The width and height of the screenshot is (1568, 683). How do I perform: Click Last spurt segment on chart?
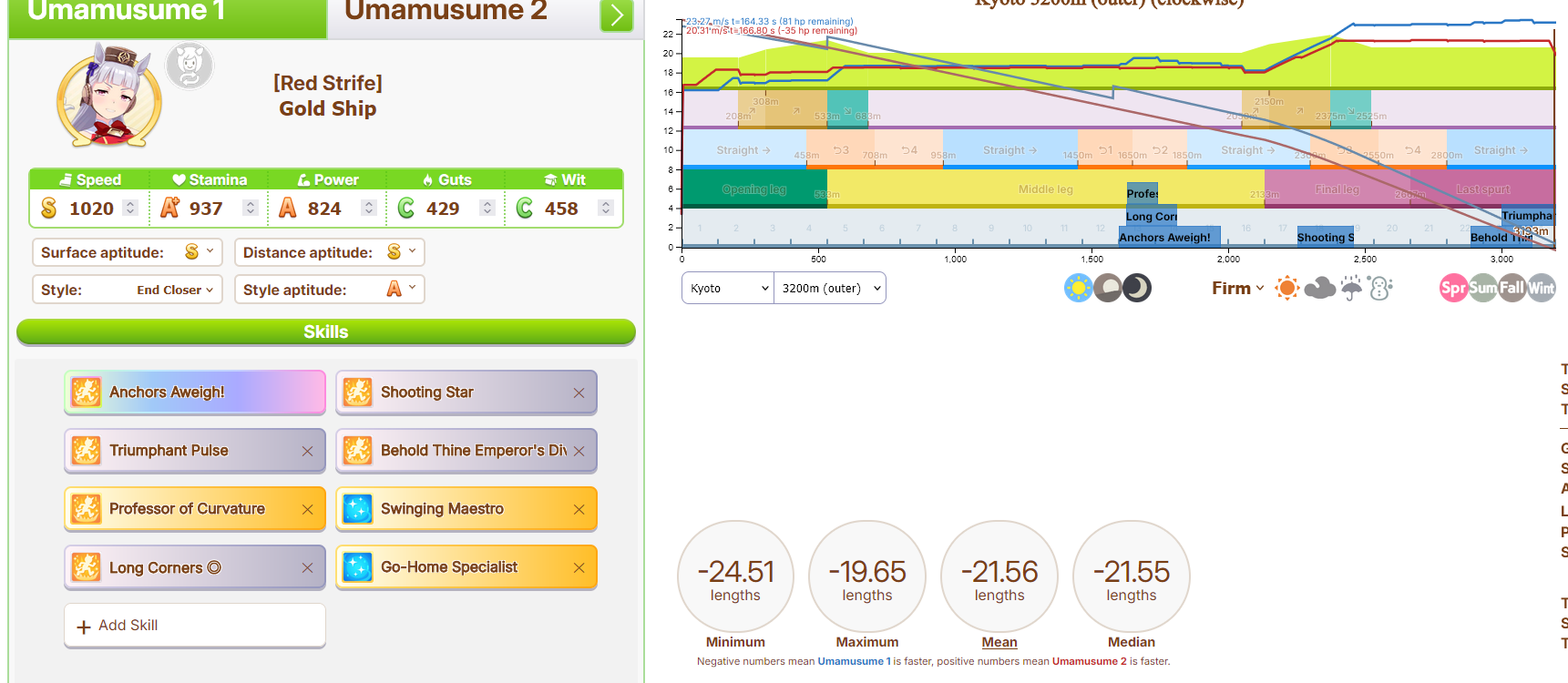pos(1482,189)
